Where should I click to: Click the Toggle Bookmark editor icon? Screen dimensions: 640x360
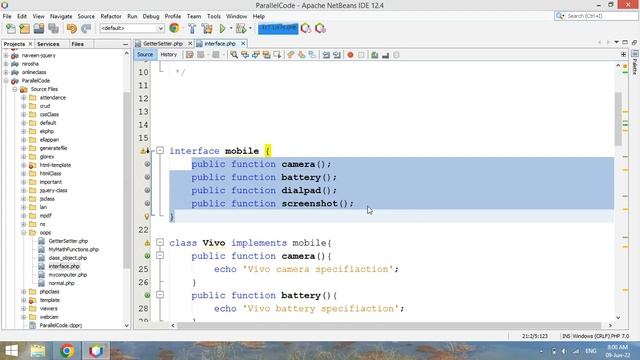click(x=312, y=55)
